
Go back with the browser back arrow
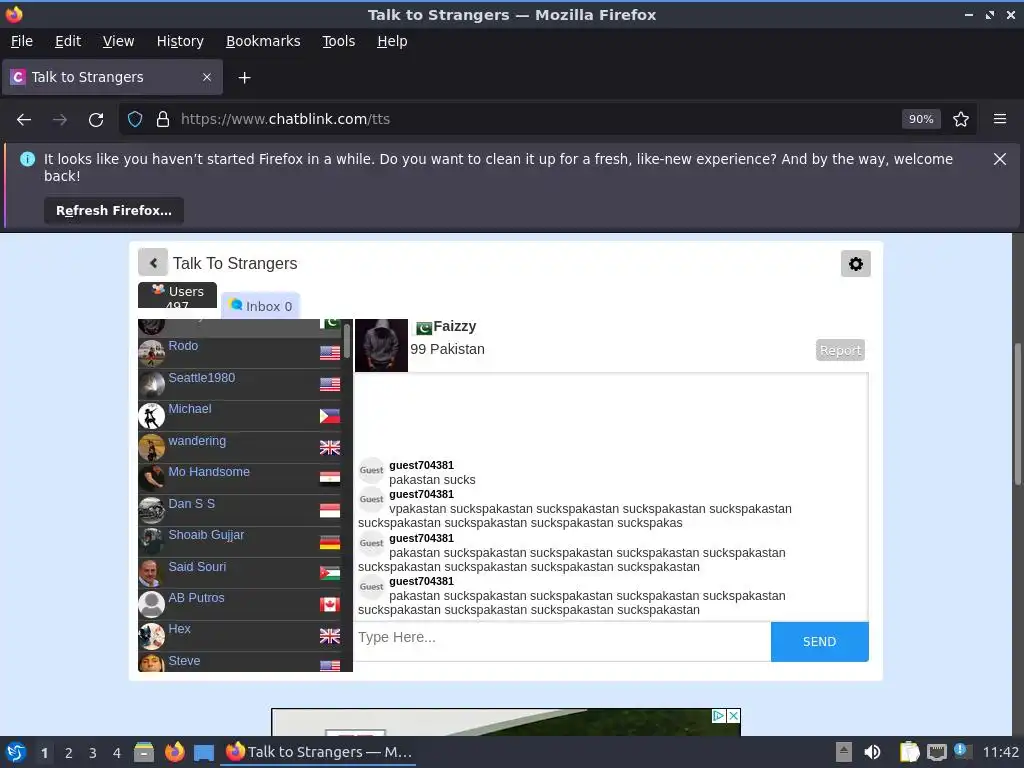click(x=24, y=120)
